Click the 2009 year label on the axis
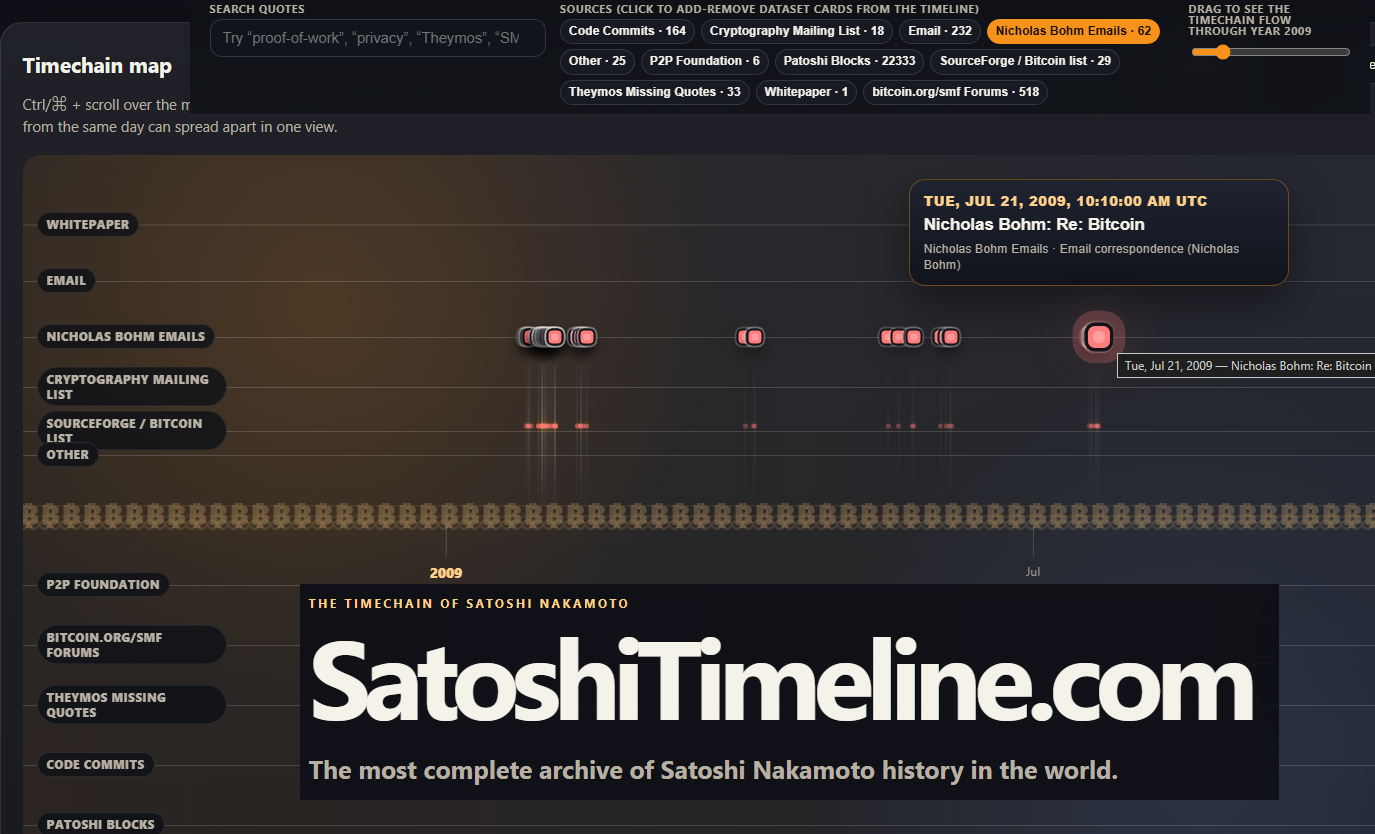The width and height of the screenshot is (1375, 834). click(x=446, y=573)
